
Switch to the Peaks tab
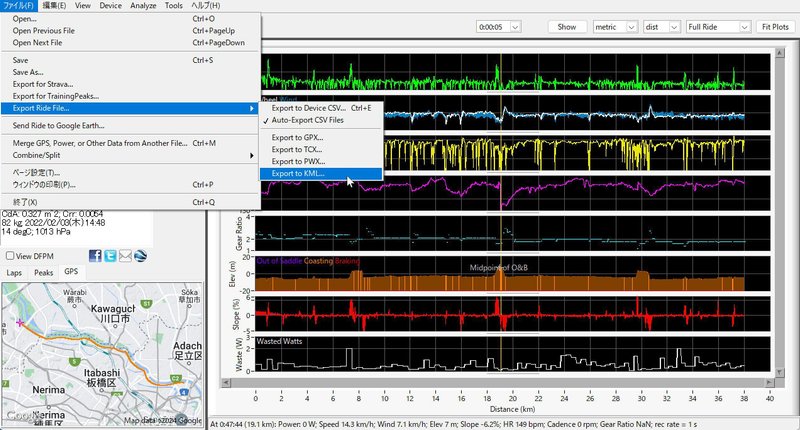(x=43, y=272)
